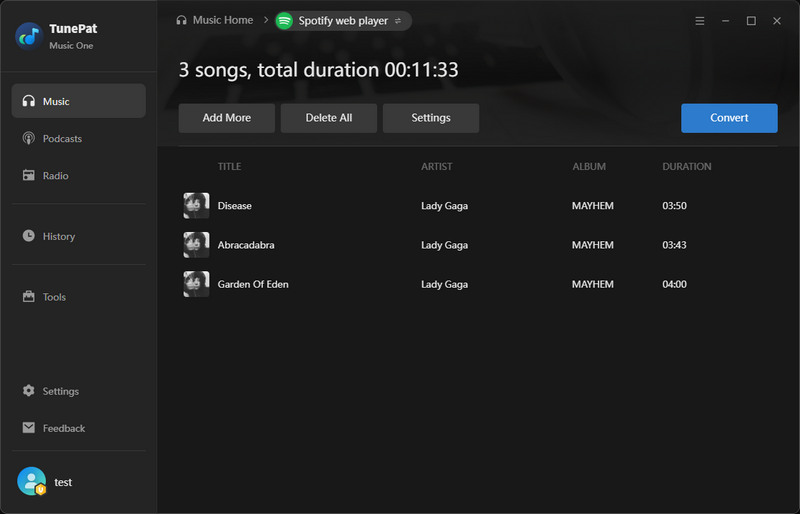This screenshot has height=514, width=800.
Task: Click the 3 songs total duration heading
Action: tap(318, 70)
